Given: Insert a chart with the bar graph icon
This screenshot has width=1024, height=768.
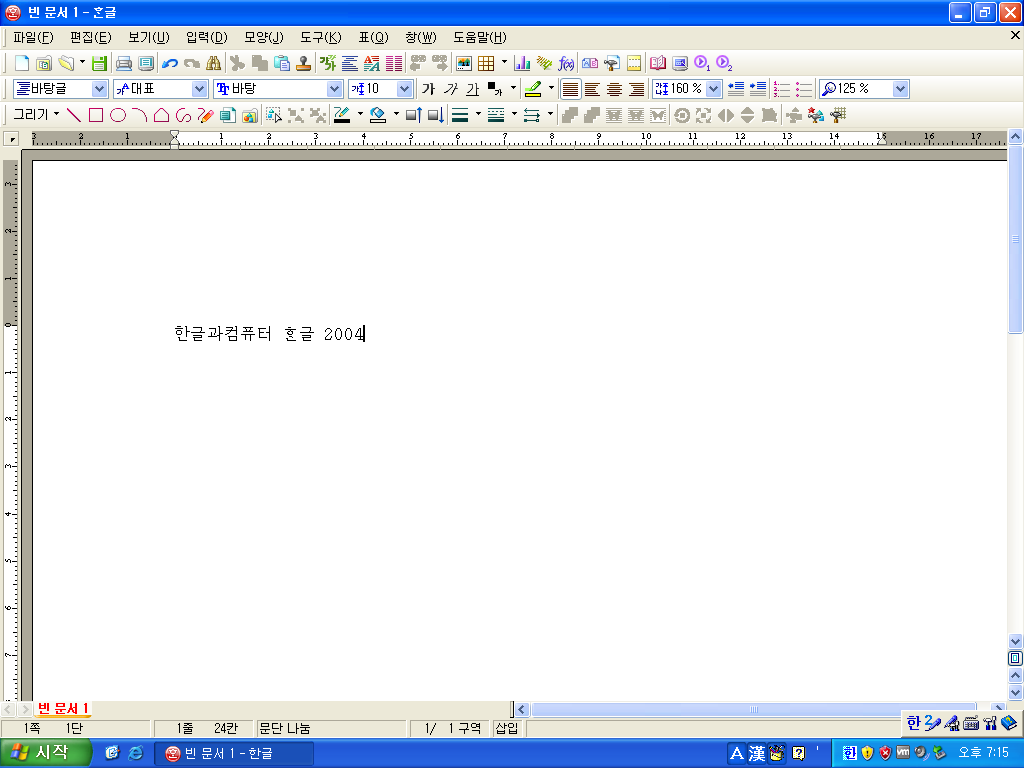Looking at the screenshot, I should click(x=522, y=63).
